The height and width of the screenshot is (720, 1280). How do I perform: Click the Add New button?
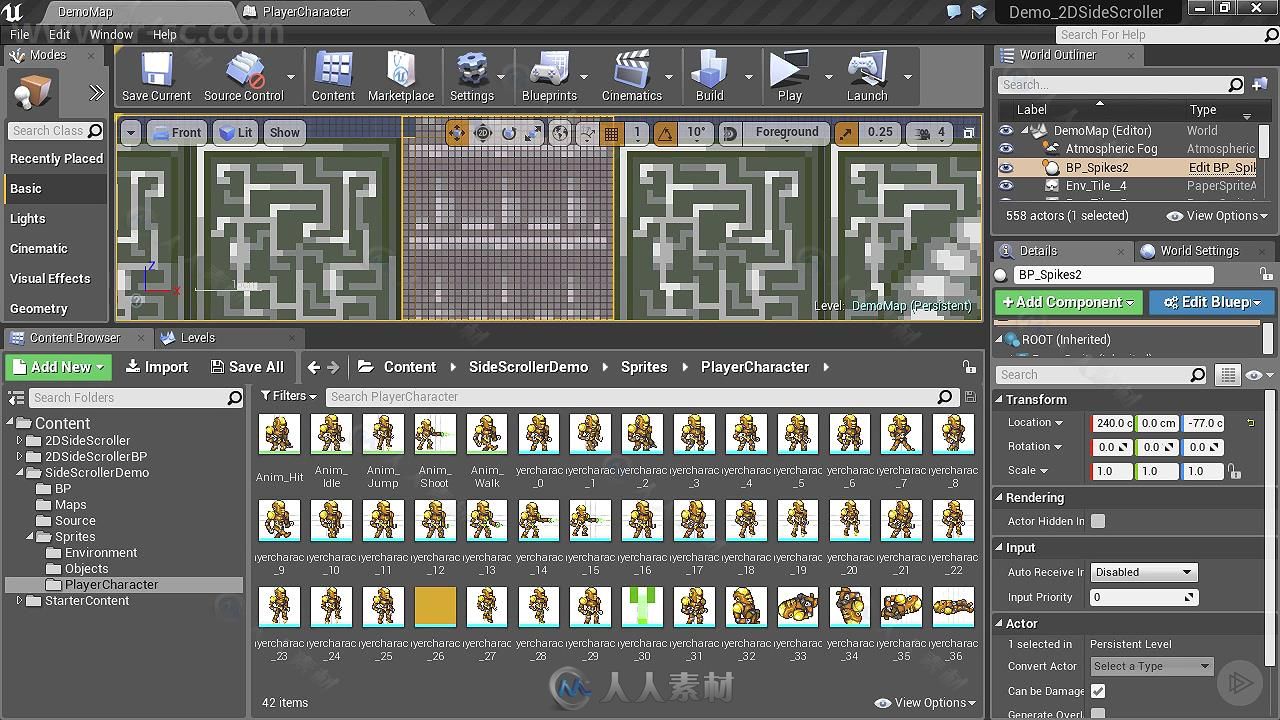pyautogui.click(x=59, y=367)
